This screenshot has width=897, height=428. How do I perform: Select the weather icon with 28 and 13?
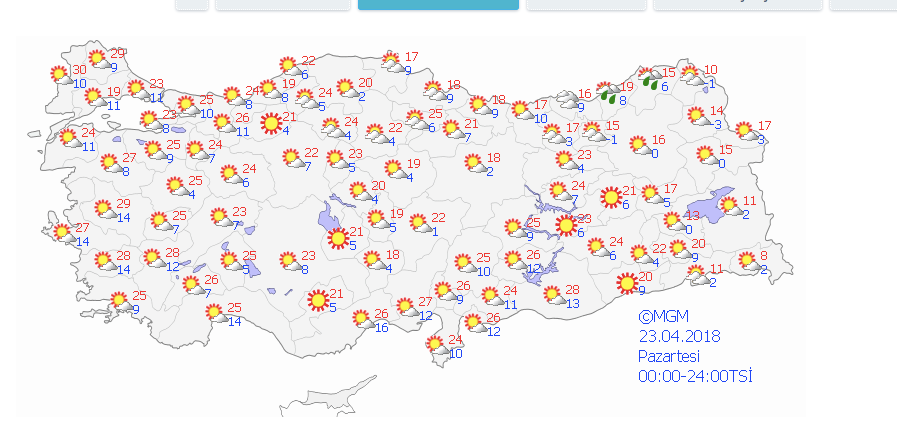553,296
